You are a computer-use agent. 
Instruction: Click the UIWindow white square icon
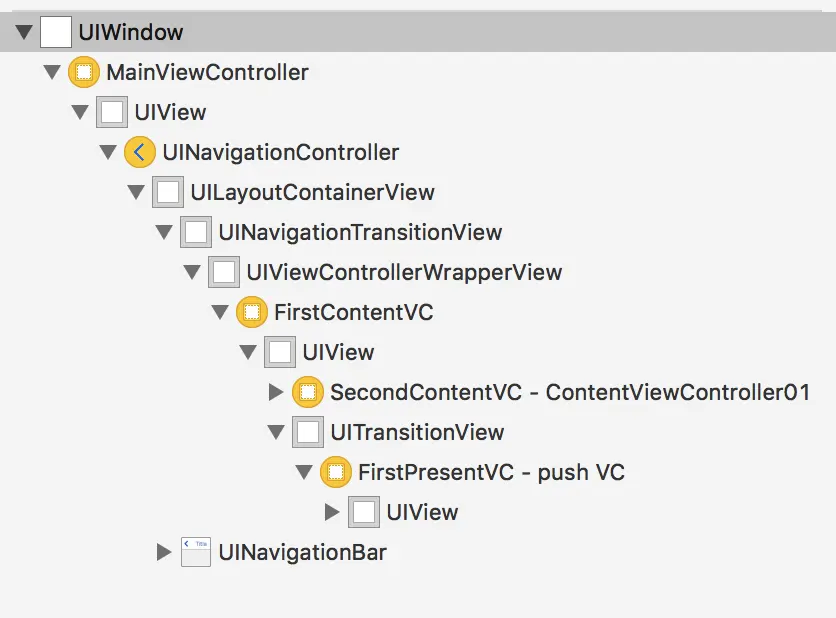pyautogui.click(x=56, y=32)
